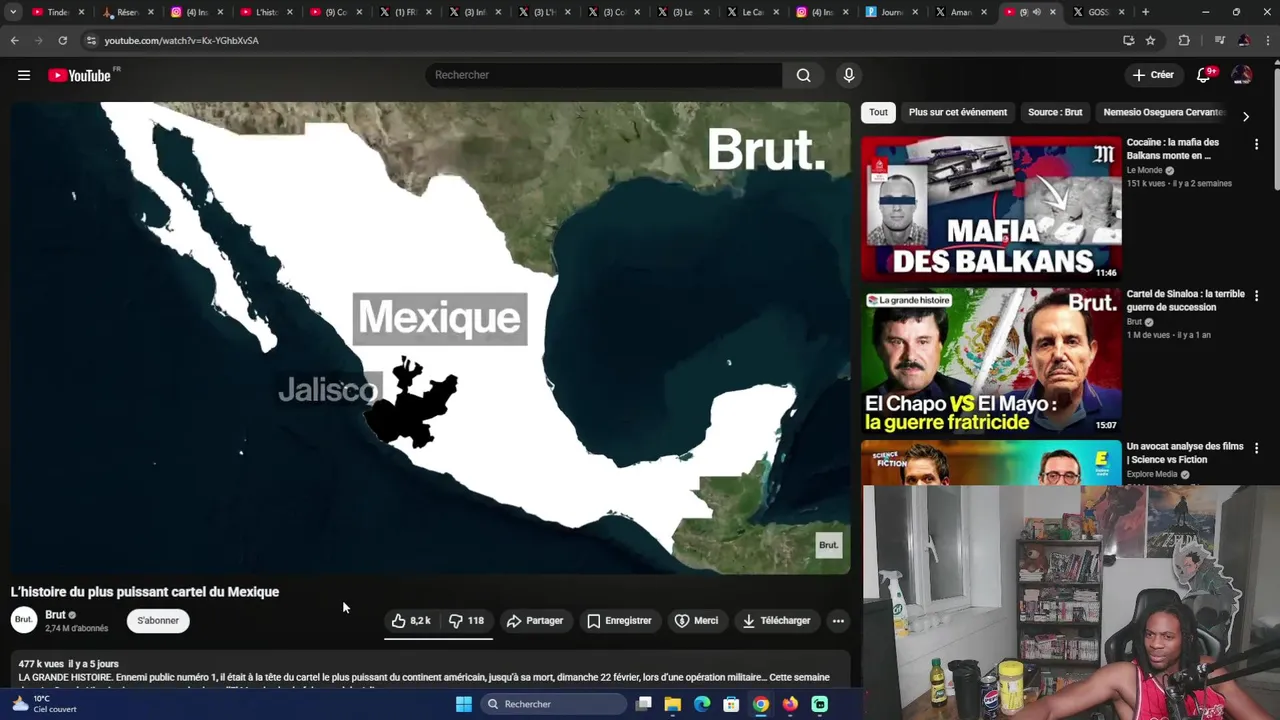Open Task View on the taskbar
1280x720 pixels.
(644, 704)
